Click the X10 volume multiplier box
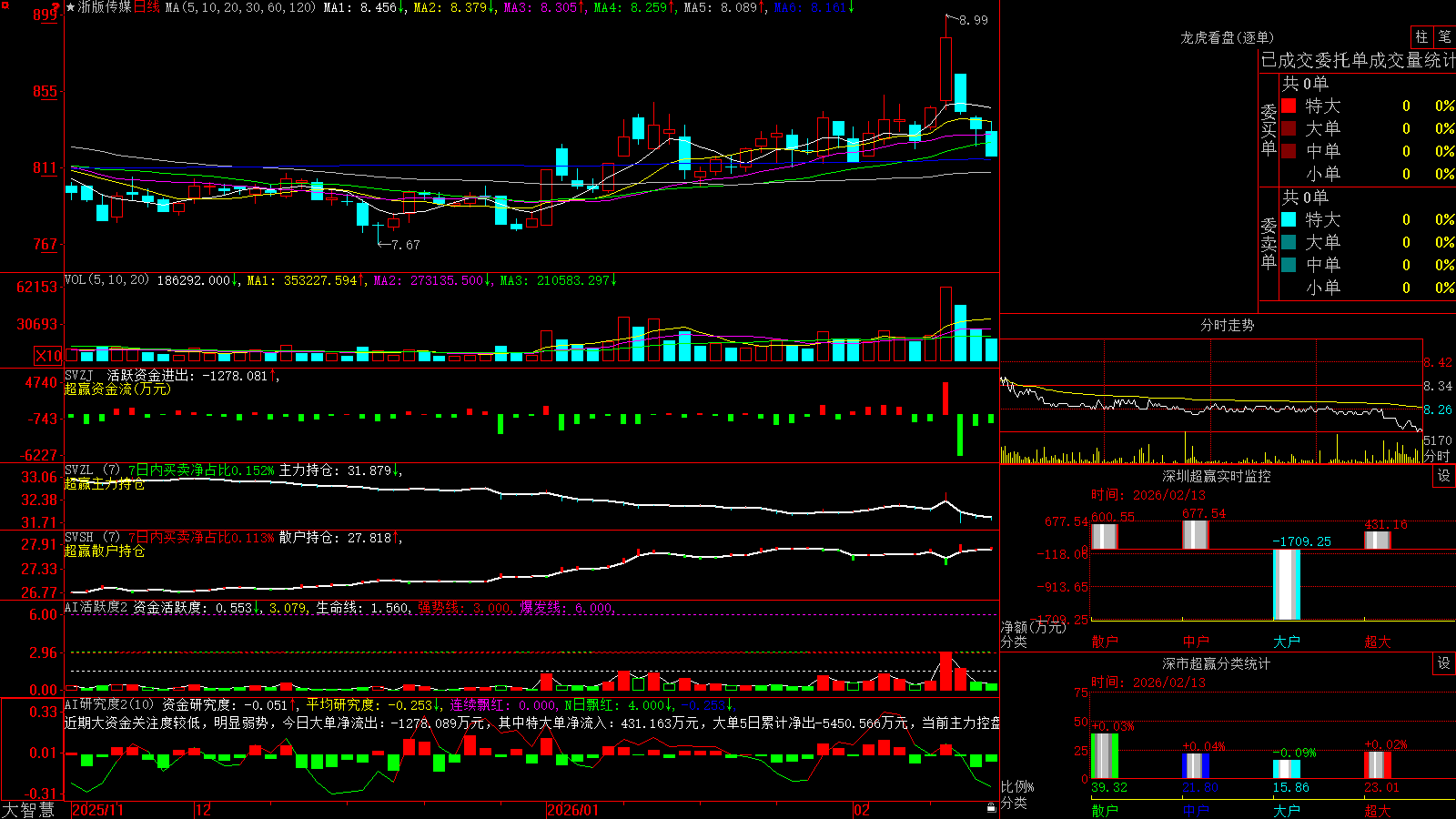The height and width of the screenshot is (819, 1456). (x=48, y=356)
